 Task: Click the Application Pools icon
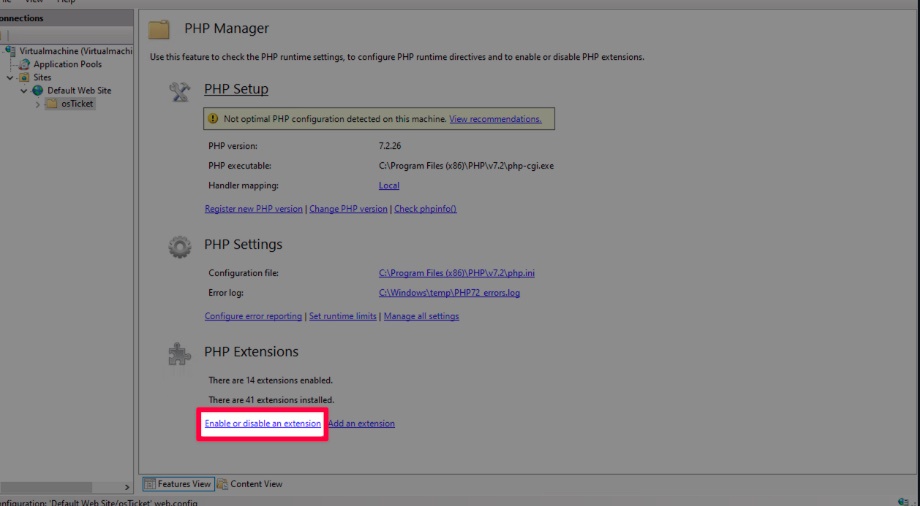click(x=25, y=65)
